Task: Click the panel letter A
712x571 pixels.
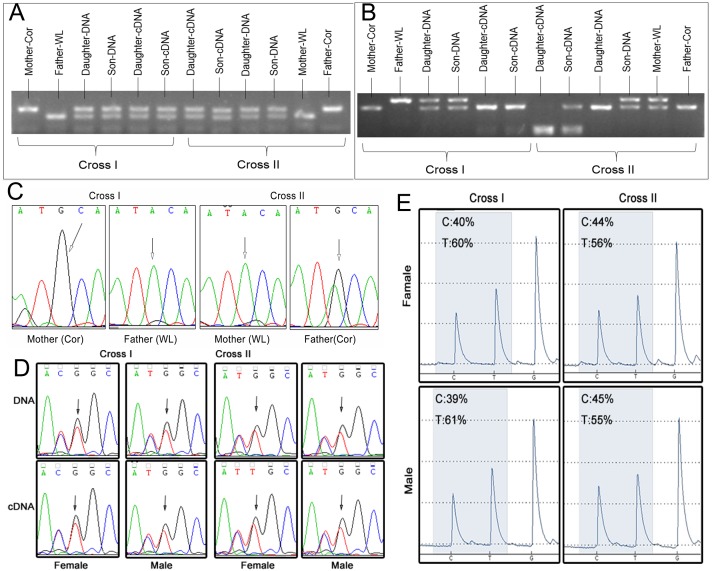Action: pyautogui.click(x=16, y=12)
